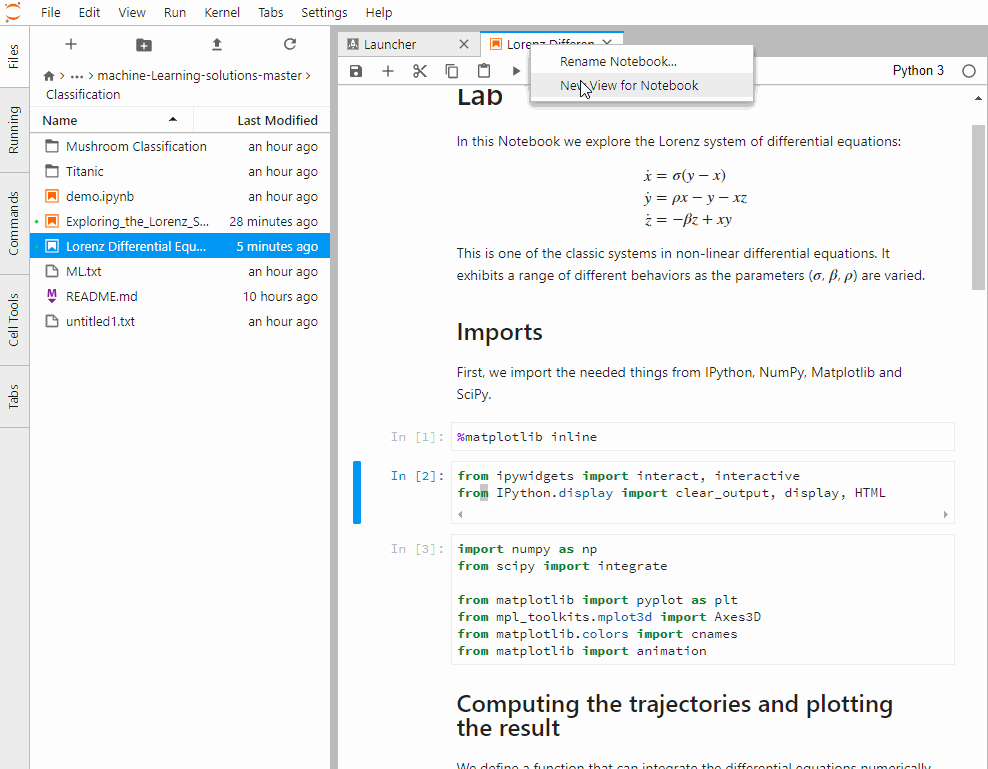Viewport: 988px width, 769px height.
Task: Run the current cell with the play icon
Action: pos(515,70)
